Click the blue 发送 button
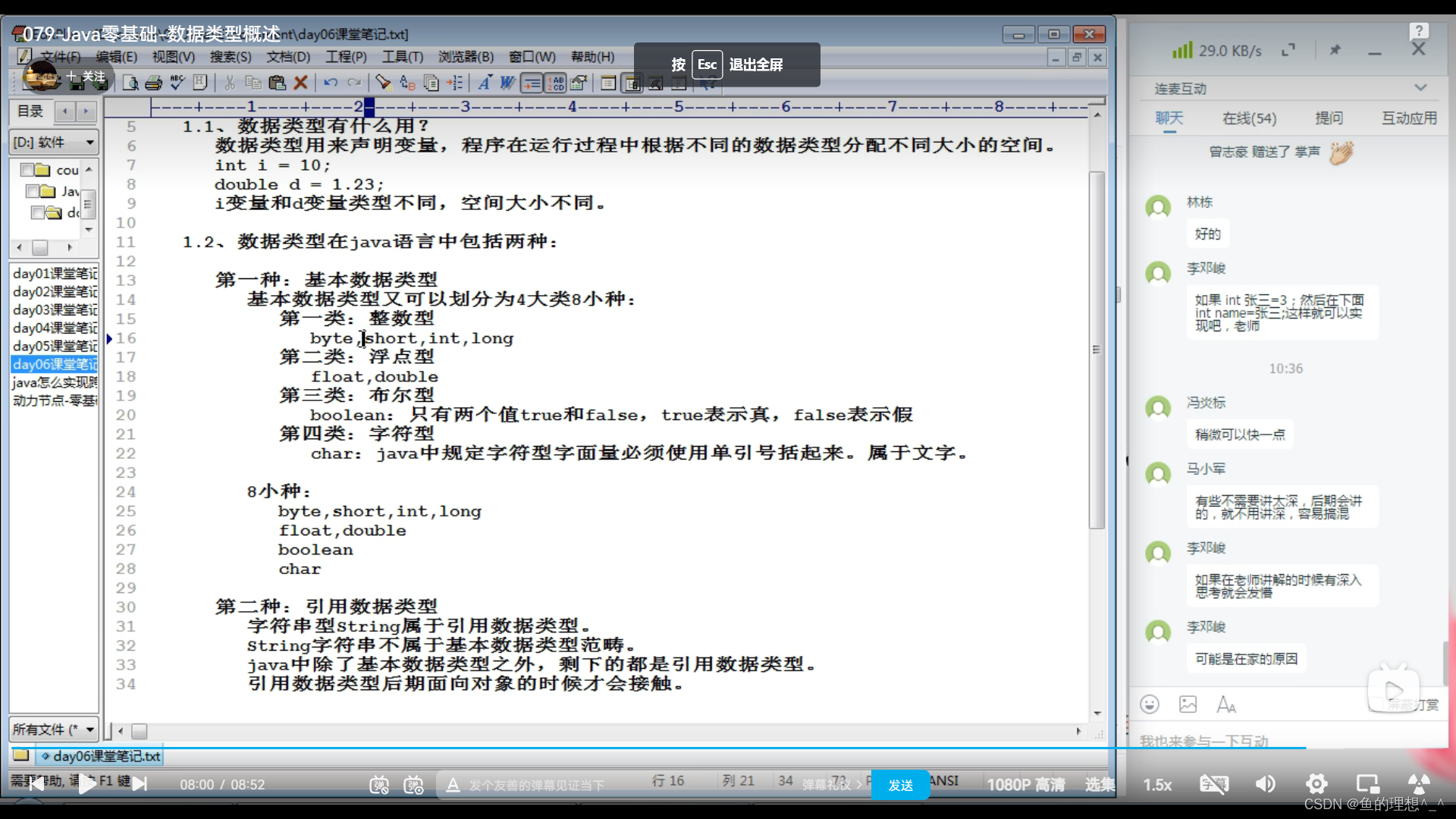Viewport: 1456px width, 819px height. (x=900, y=785)
